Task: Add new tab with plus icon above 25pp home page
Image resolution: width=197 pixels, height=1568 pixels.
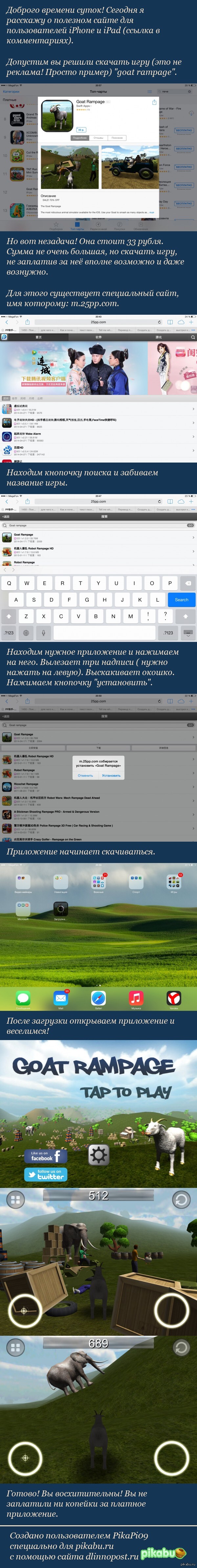Action: [191, 322]
